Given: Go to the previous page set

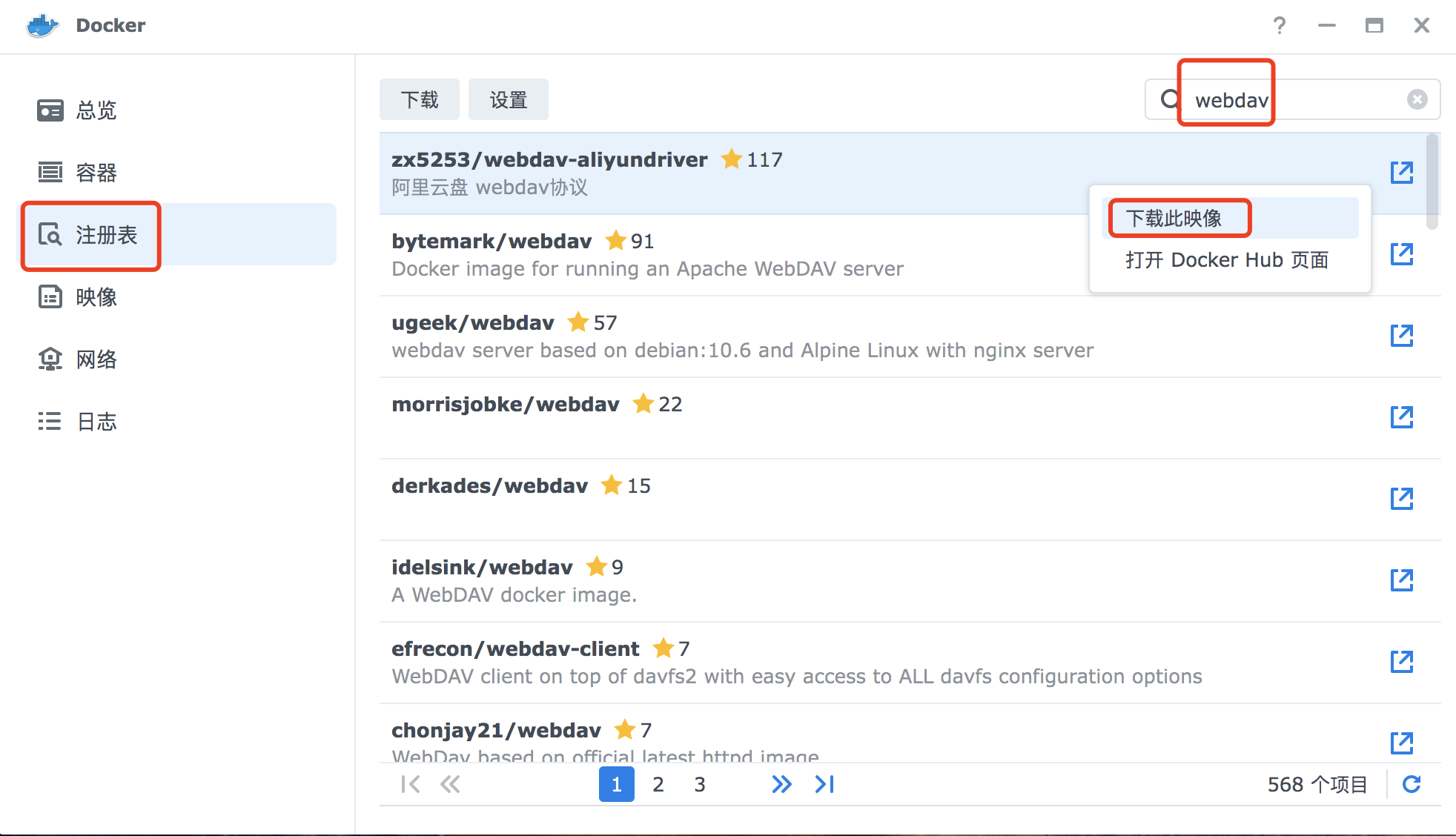Looking at the screenshot, I should click(x=450, y=784).
